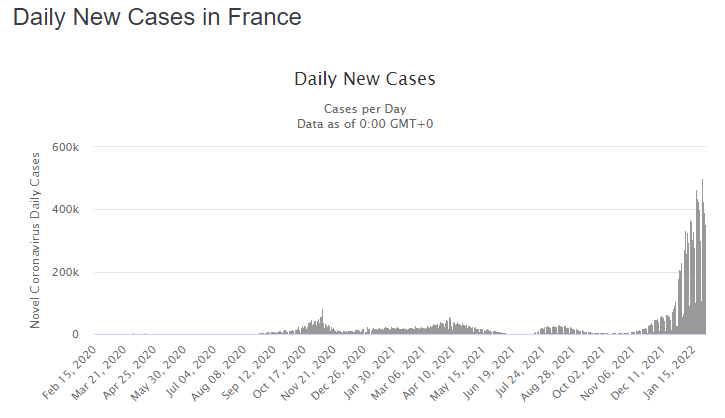Click the November 2020 spike bar
725x418 pixels.
pyautogui.click(x=322, y=321)
